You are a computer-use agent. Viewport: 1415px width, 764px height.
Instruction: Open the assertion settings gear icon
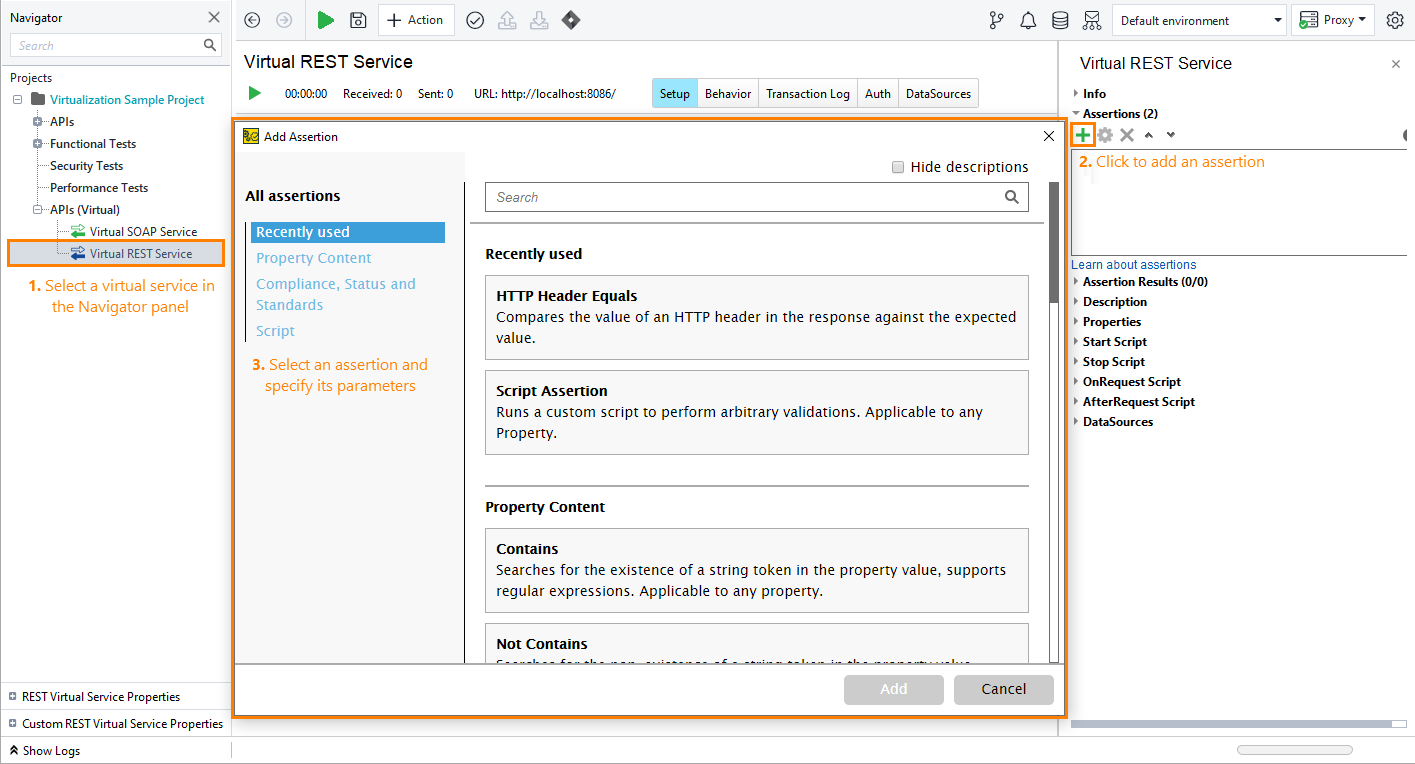pyautogui.click(x=1104, y=133)
